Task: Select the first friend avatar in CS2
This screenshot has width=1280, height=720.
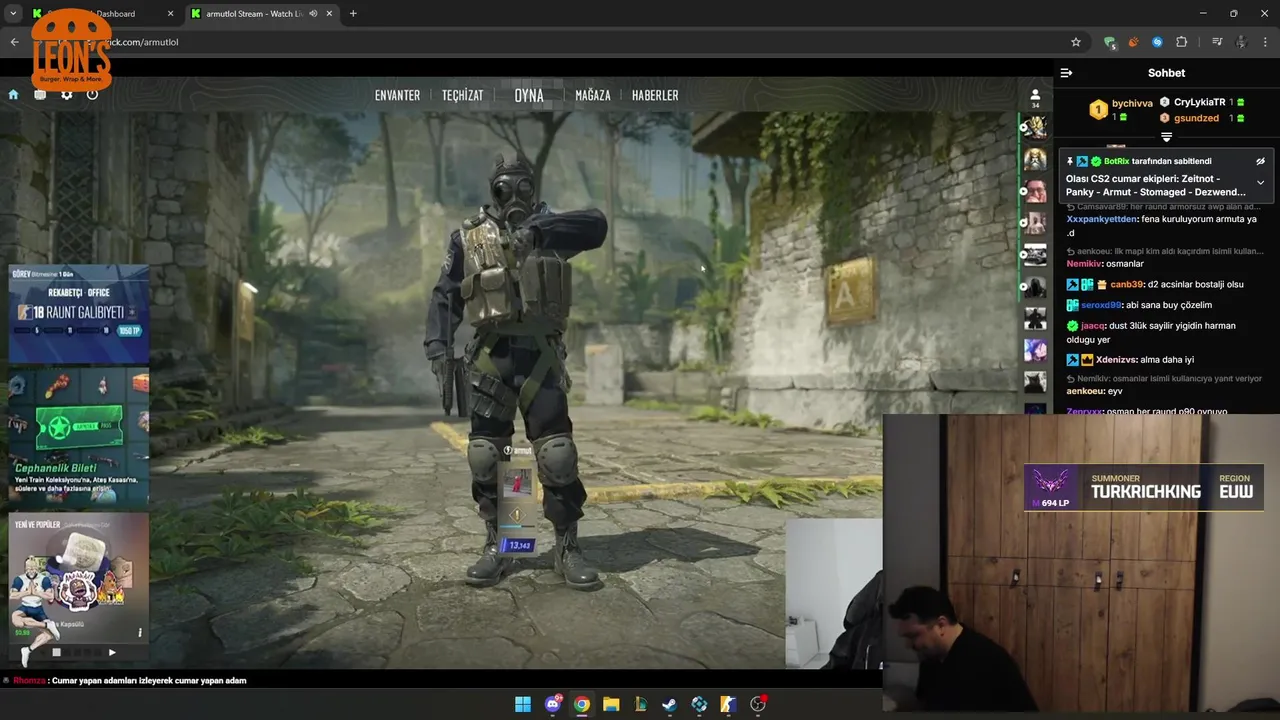Action: (x=1035, y=127)
